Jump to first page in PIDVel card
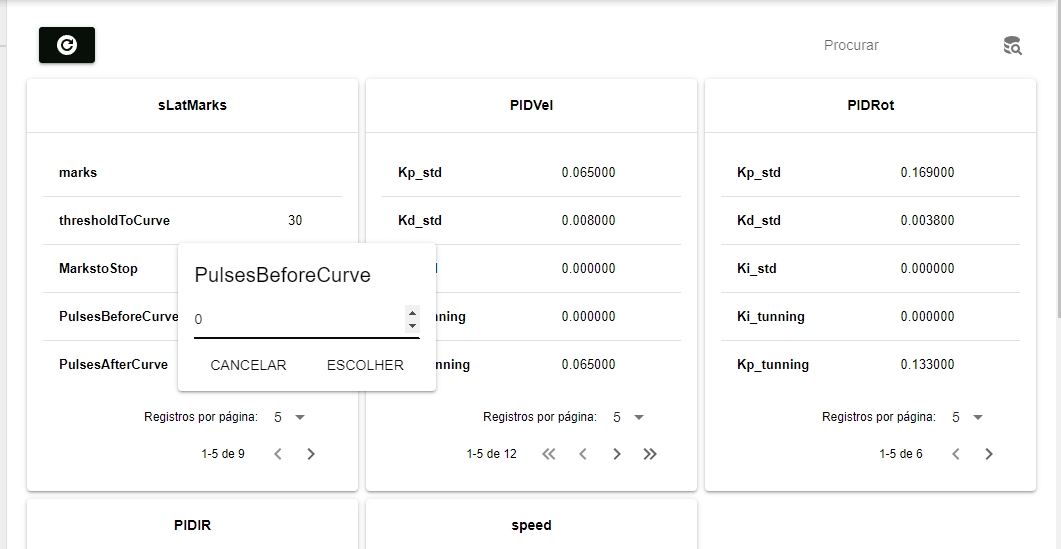Screen dimensions: 1061x549 [x=549, y=454]
